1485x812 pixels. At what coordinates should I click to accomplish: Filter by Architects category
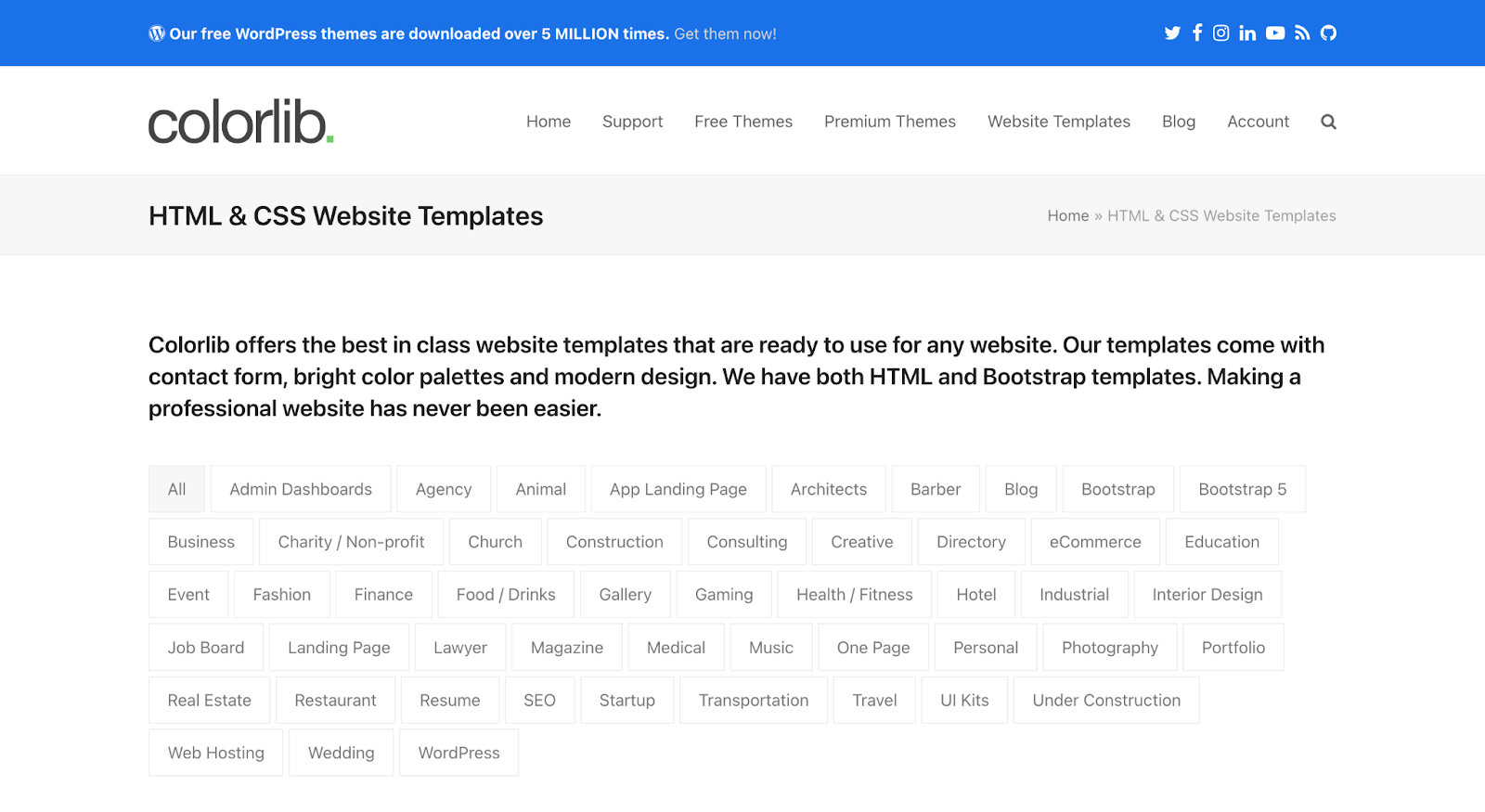tap(829, 489)
